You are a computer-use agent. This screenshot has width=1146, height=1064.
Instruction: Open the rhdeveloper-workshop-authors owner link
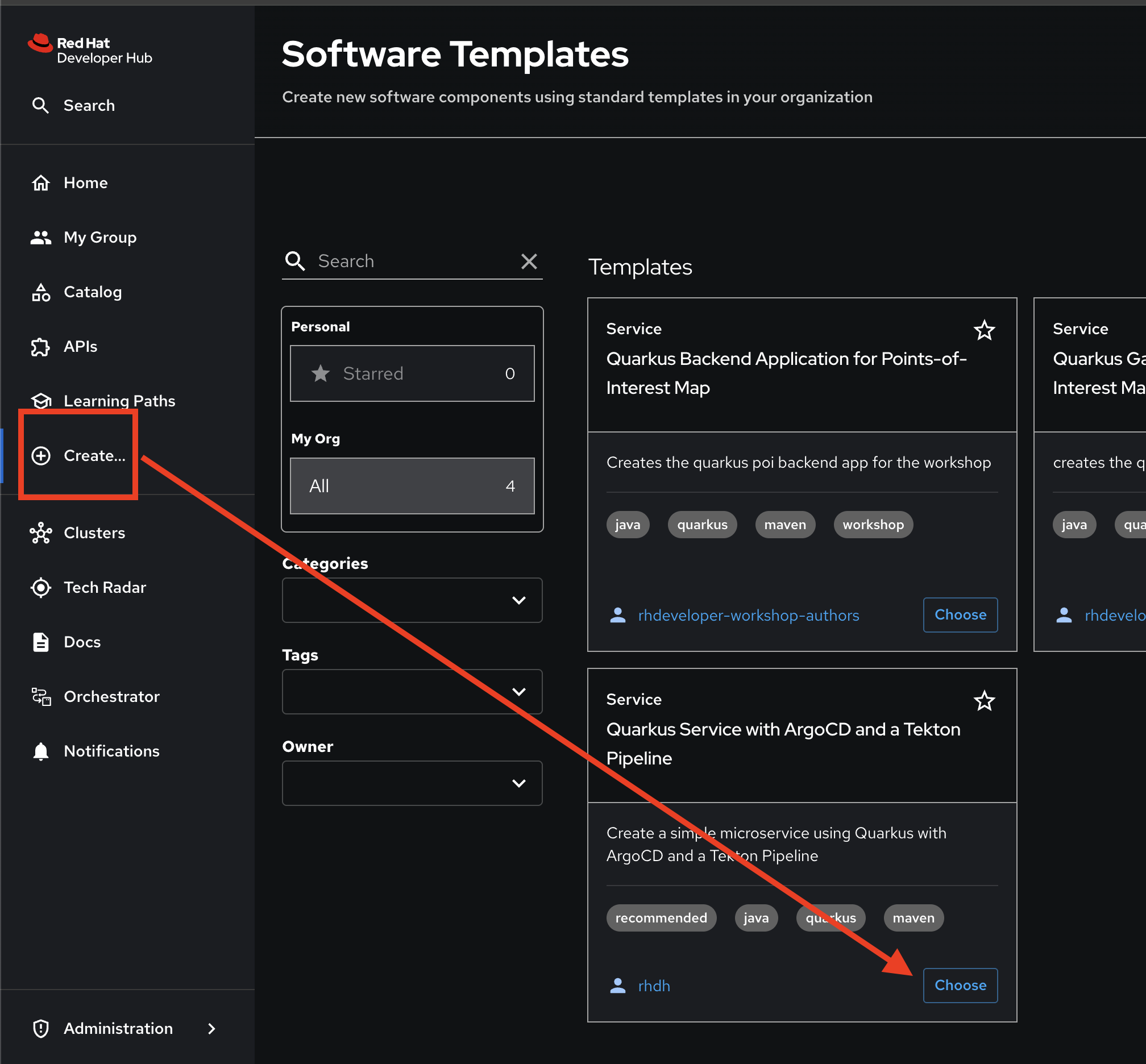pos(748,616)
